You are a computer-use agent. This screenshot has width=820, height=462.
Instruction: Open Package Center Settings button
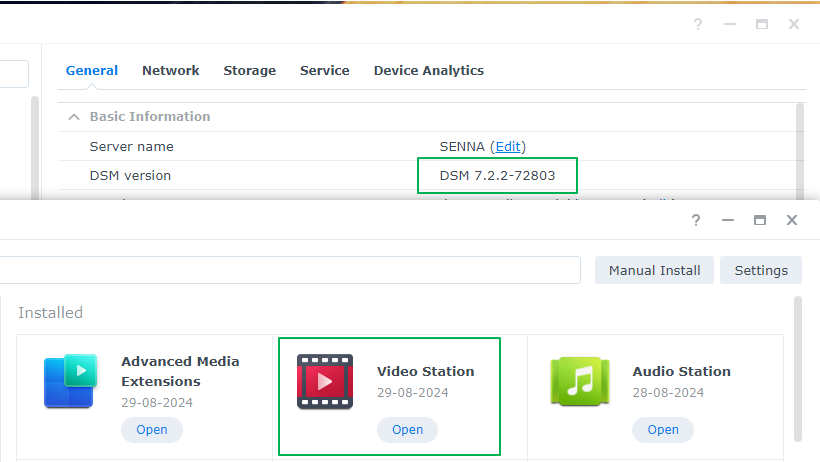(x=760, y=270)
